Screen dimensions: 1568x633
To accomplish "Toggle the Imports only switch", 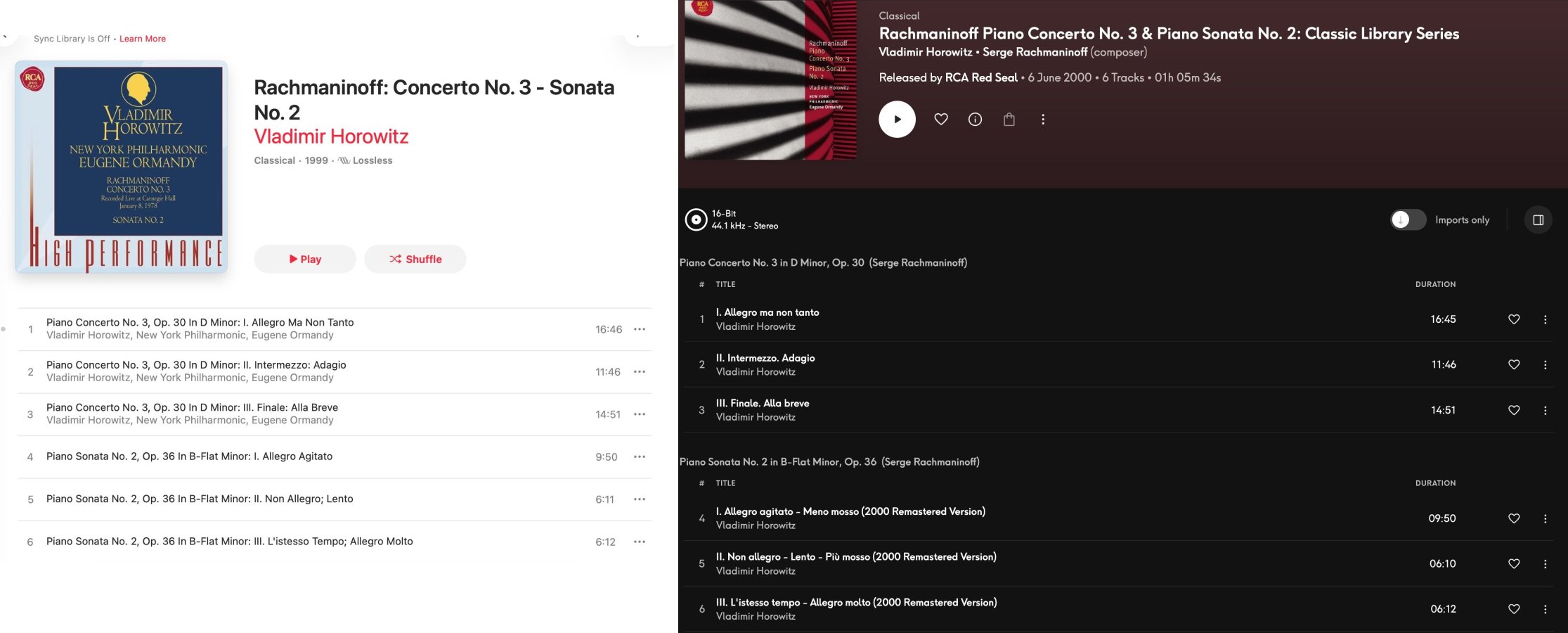I will pyautogui.click(x=1408, y=220).
